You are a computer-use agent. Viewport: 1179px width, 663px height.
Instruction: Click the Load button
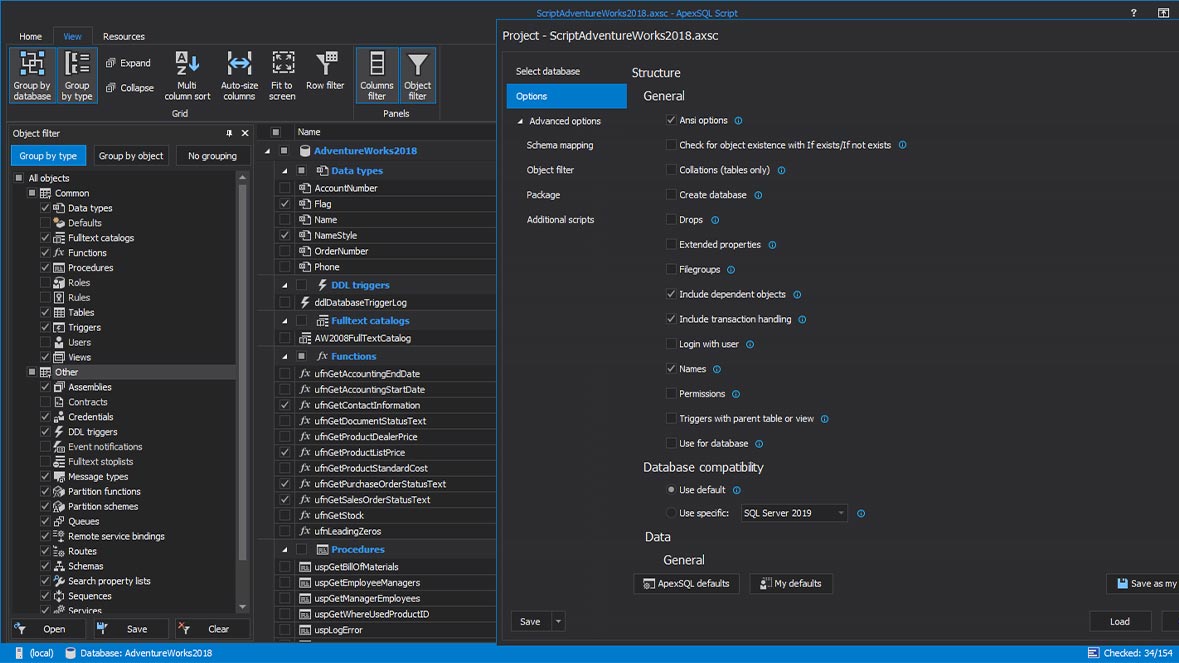coord(1120,621)
